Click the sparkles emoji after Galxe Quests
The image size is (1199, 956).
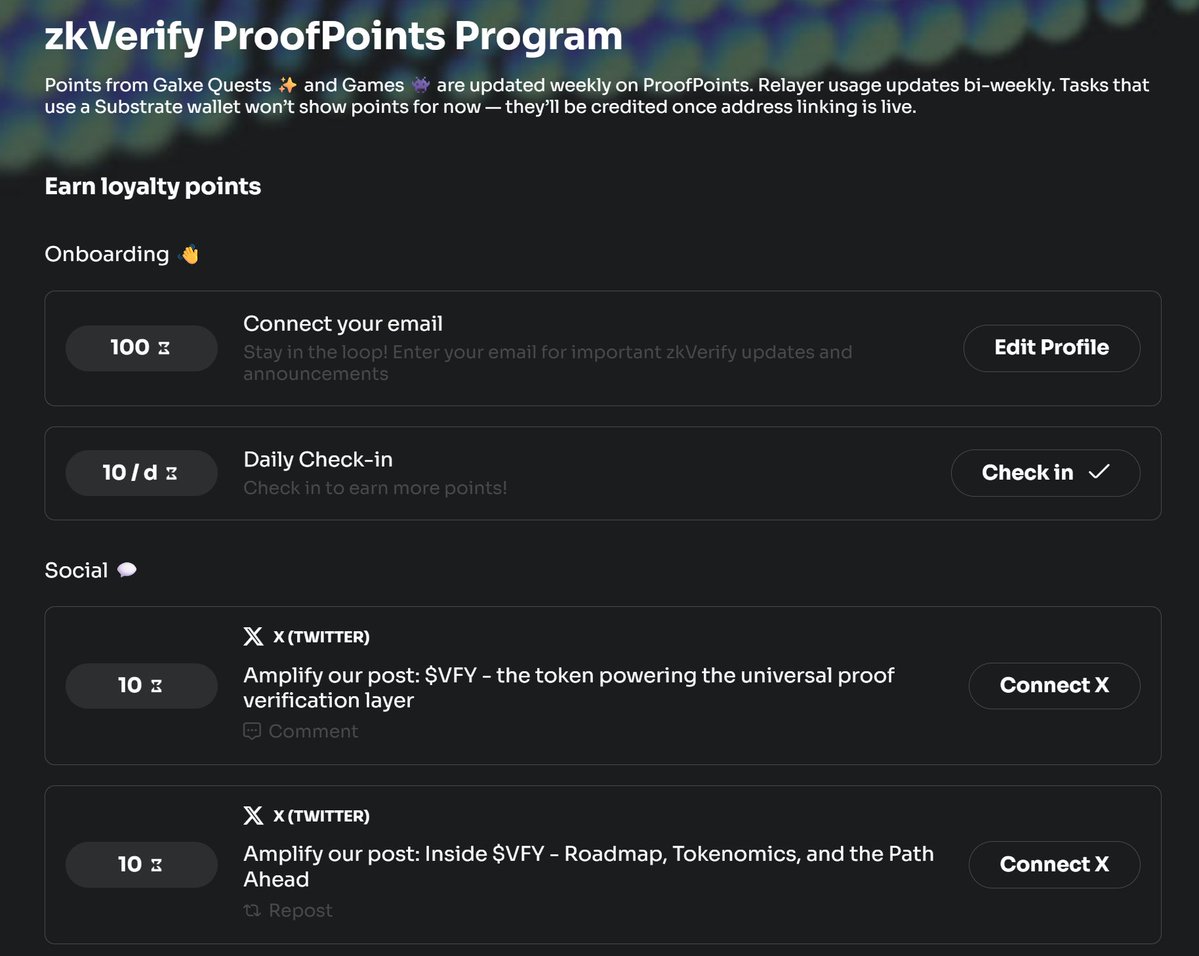tap(288, 85)
